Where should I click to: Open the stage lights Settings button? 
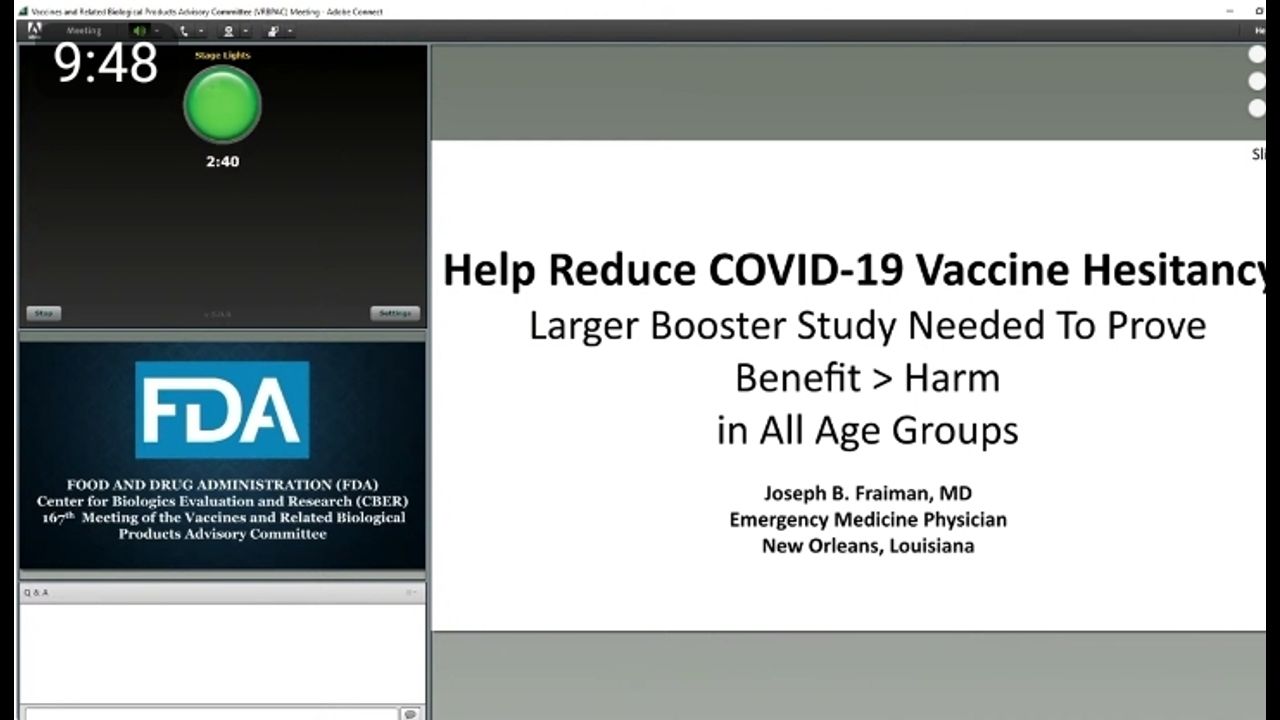tap(395, 313)
